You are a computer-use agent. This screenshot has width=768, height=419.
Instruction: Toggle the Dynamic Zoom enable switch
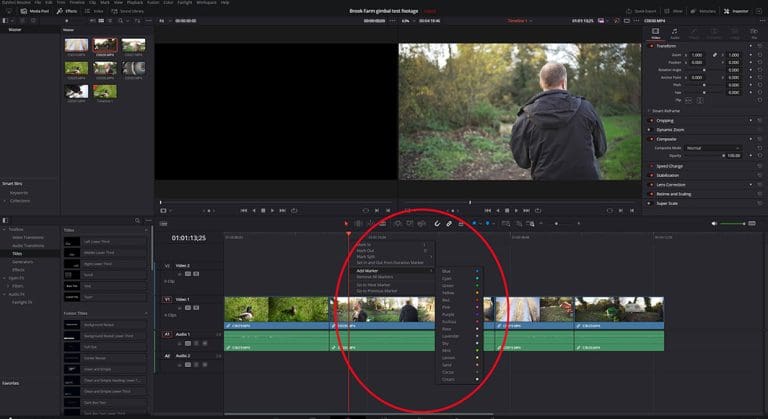click(651, 129)
